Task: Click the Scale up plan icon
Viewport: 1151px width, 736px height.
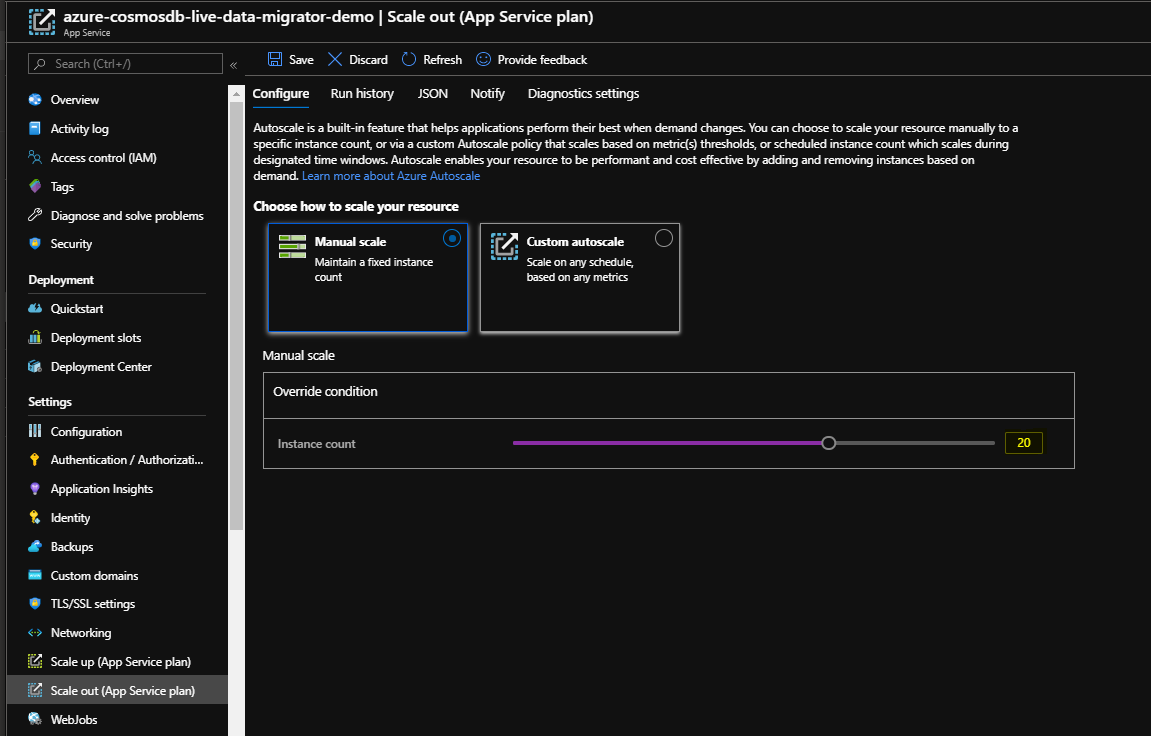Action: pyautogui.click(x=35, y=661)
